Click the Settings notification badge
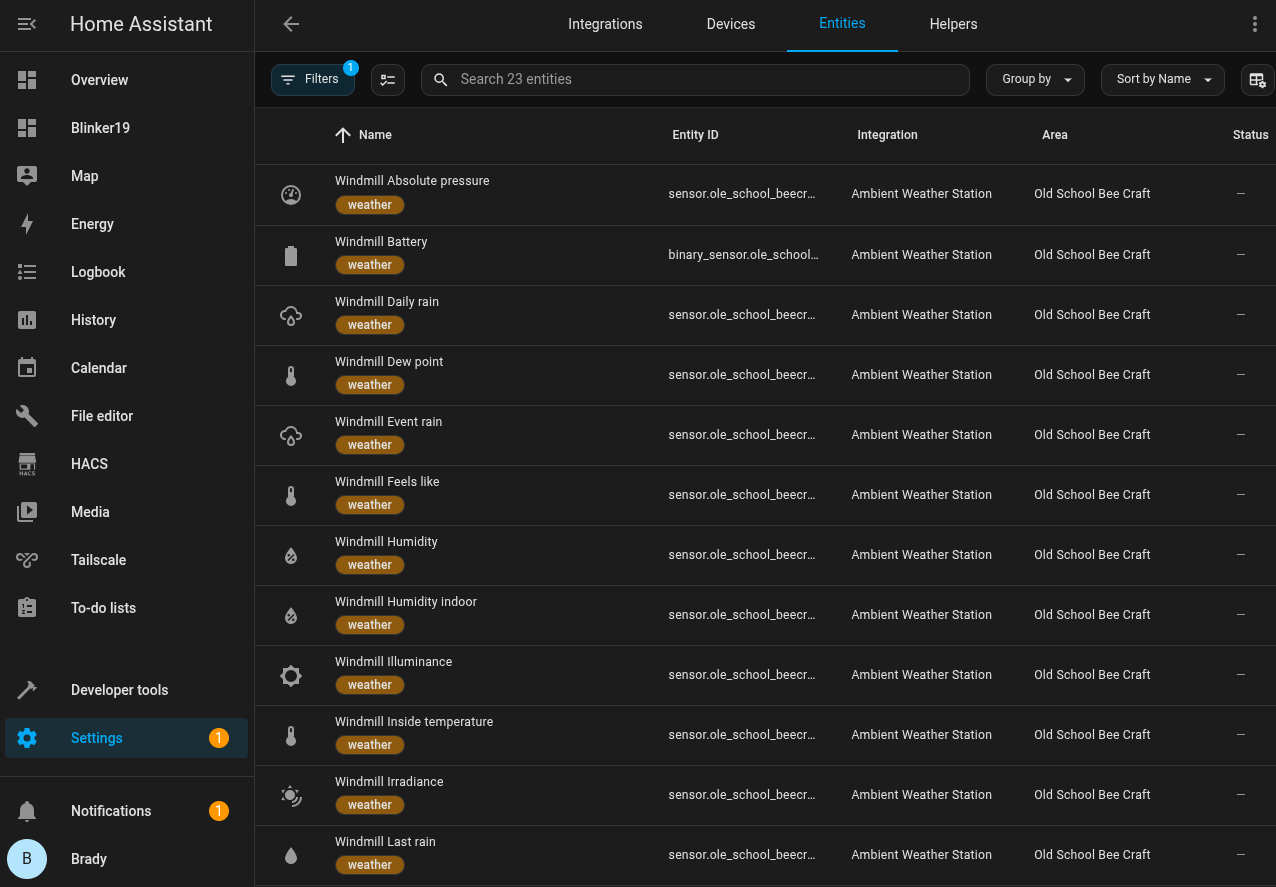Viewport: 1276px width, 887px height. click(x=219, y=738)
